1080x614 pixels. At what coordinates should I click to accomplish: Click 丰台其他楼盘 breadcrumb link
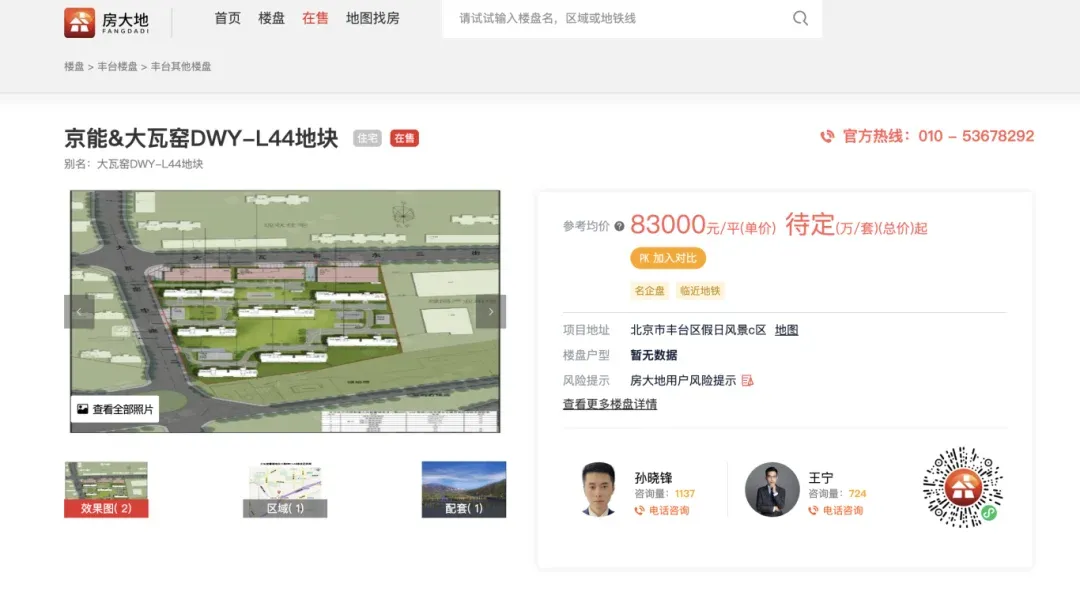pos(181,67)
